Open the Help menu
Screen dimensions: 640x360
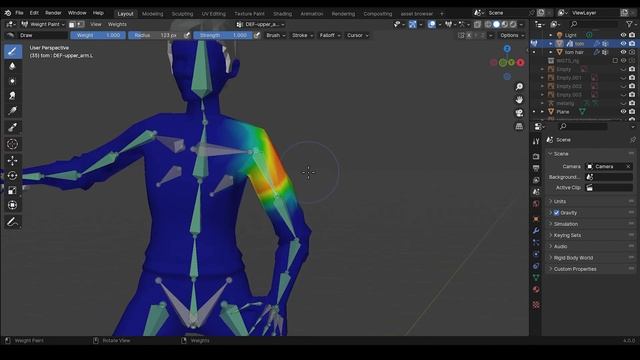98,13
